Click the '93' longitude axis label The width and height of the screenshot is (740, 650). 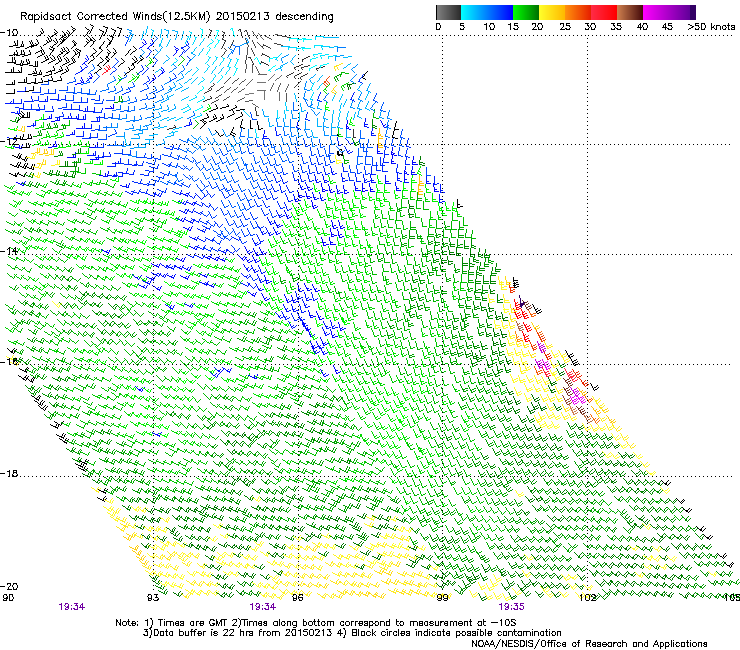(x=153, y=598)
